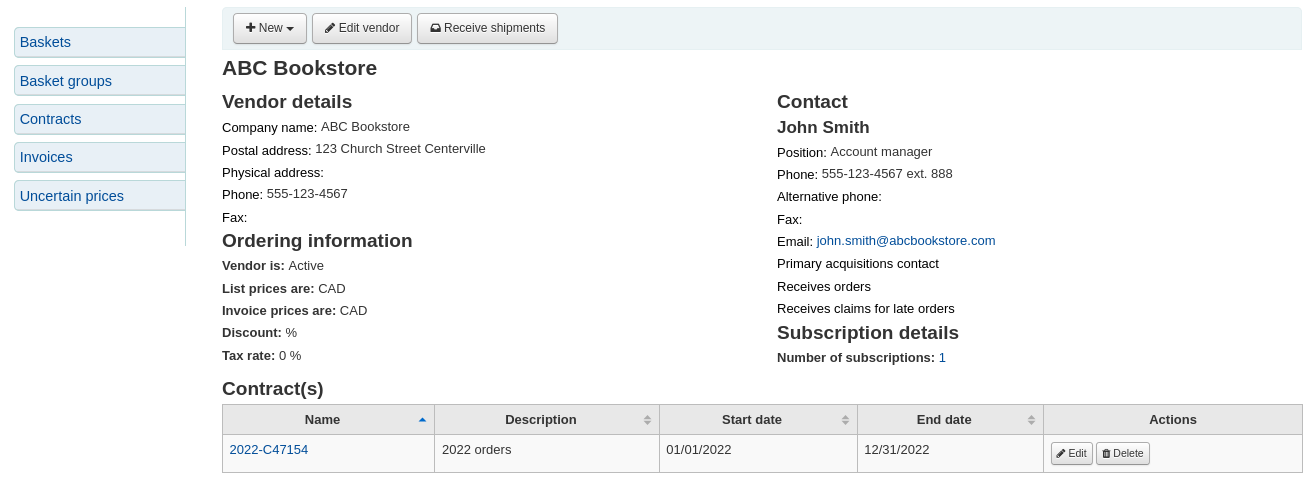Navigate to Invoices in the sidebar
The image size is (1308, 484).
(99, 157)
